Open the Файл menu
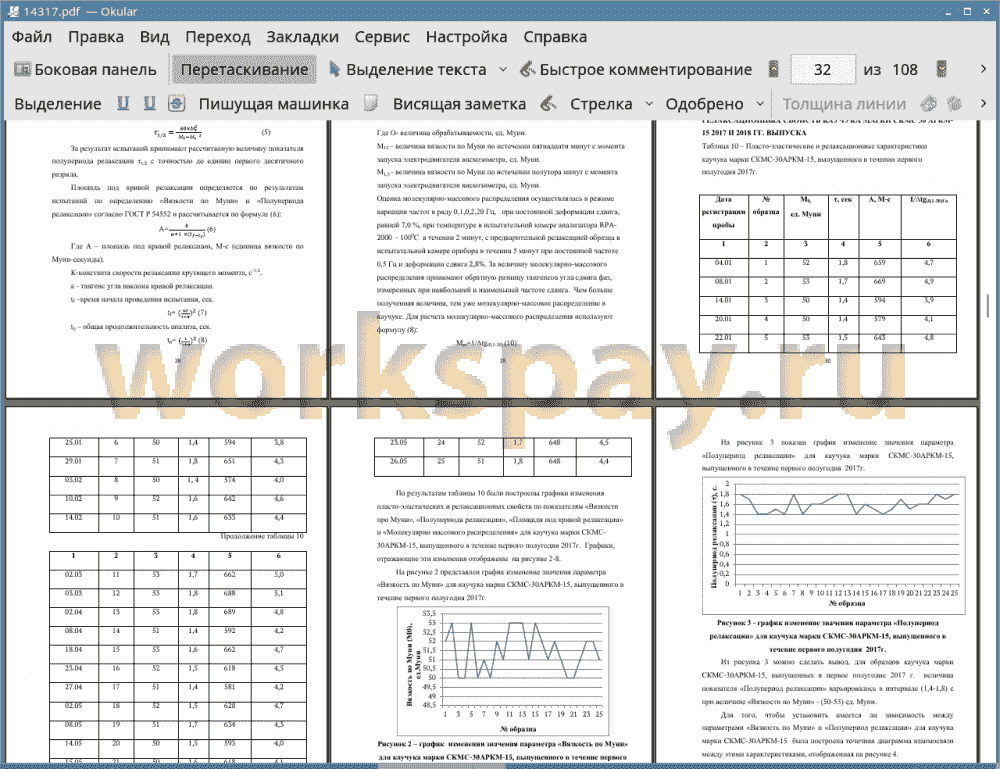The height and width of the screenshot is (769, 1000). [32, 37]
